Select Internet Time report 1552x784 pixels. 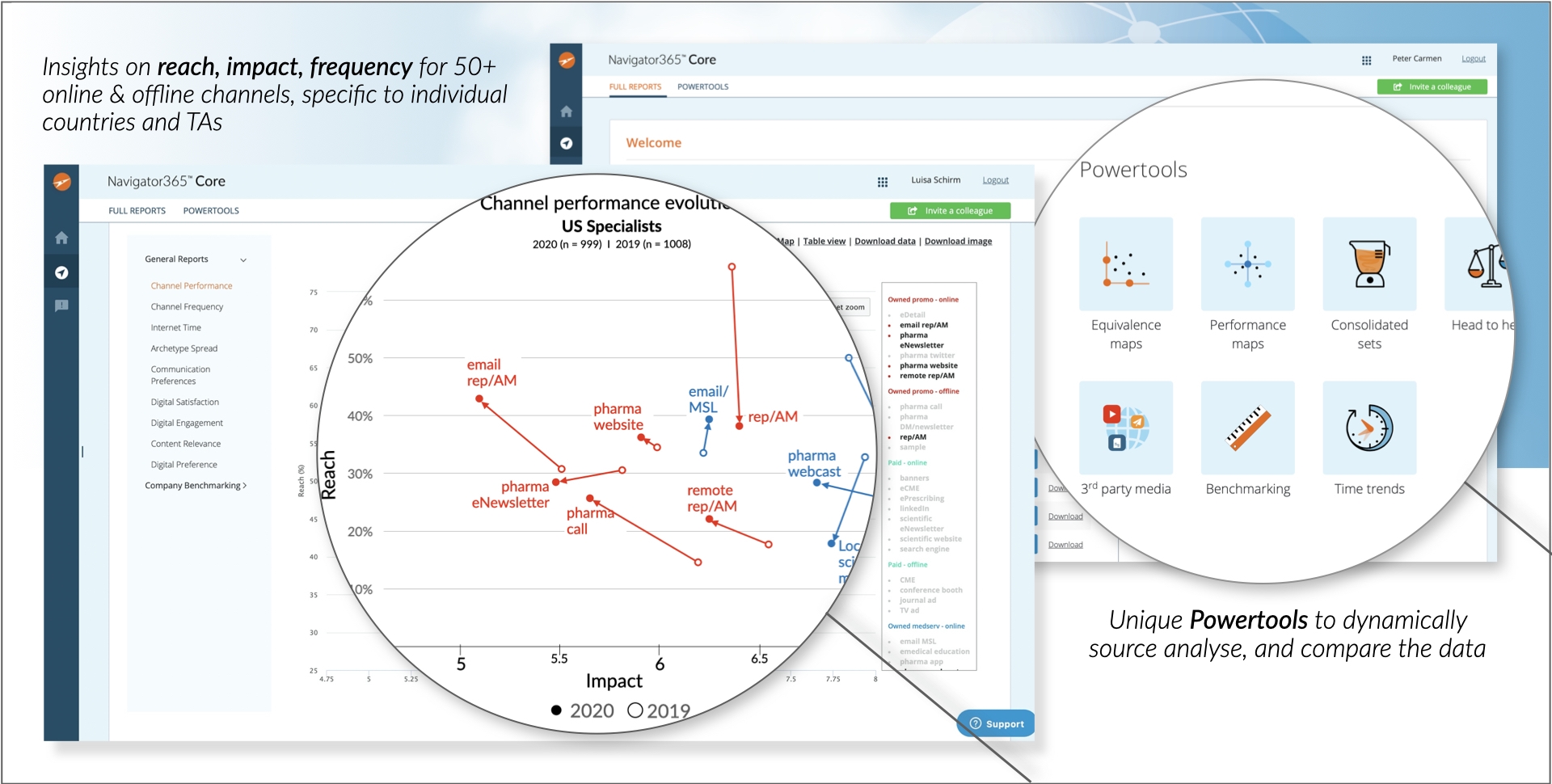tap(175, 328)
